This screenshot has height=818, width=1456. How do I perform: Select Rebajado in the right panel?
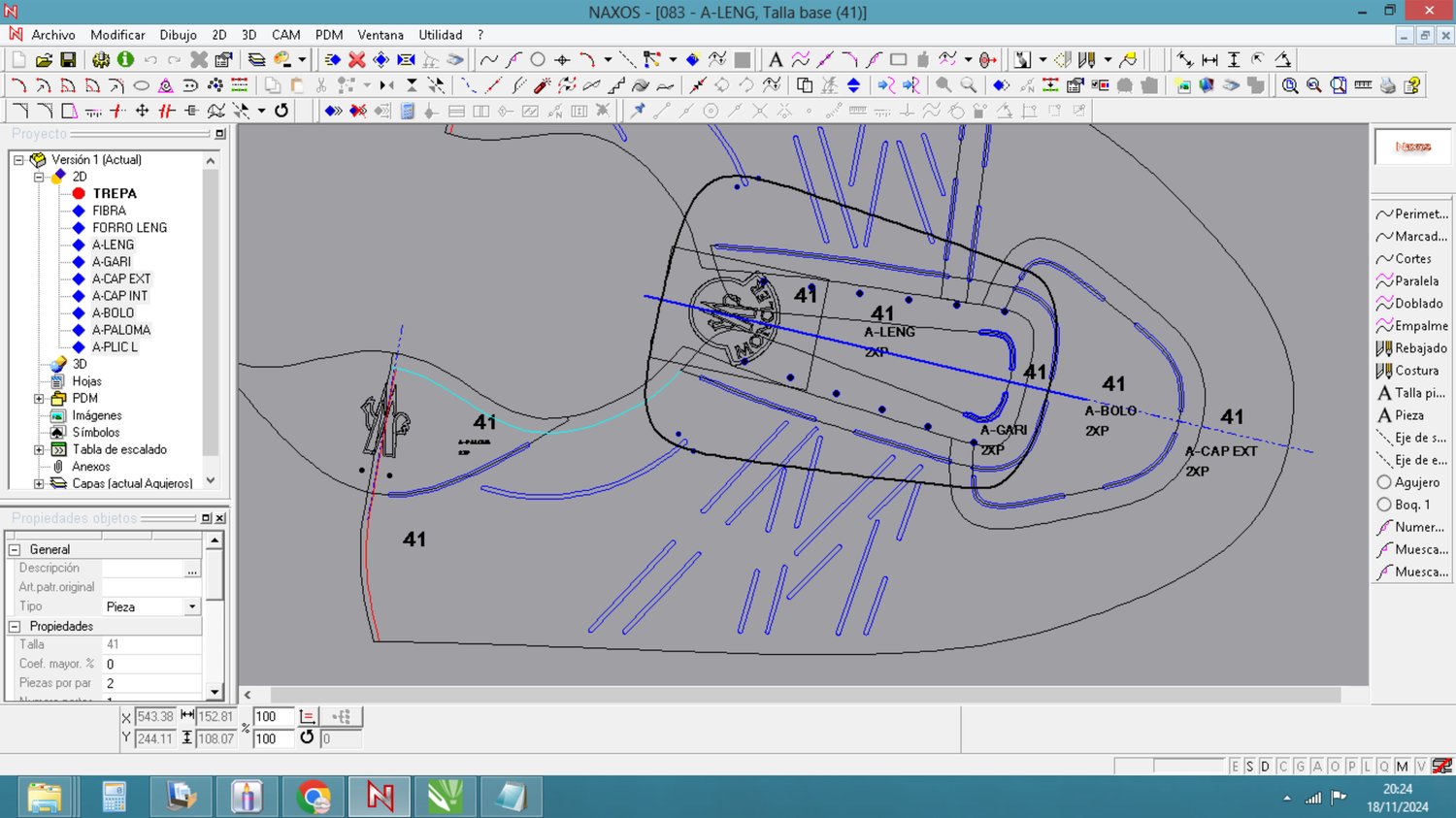pos(1411,348)
